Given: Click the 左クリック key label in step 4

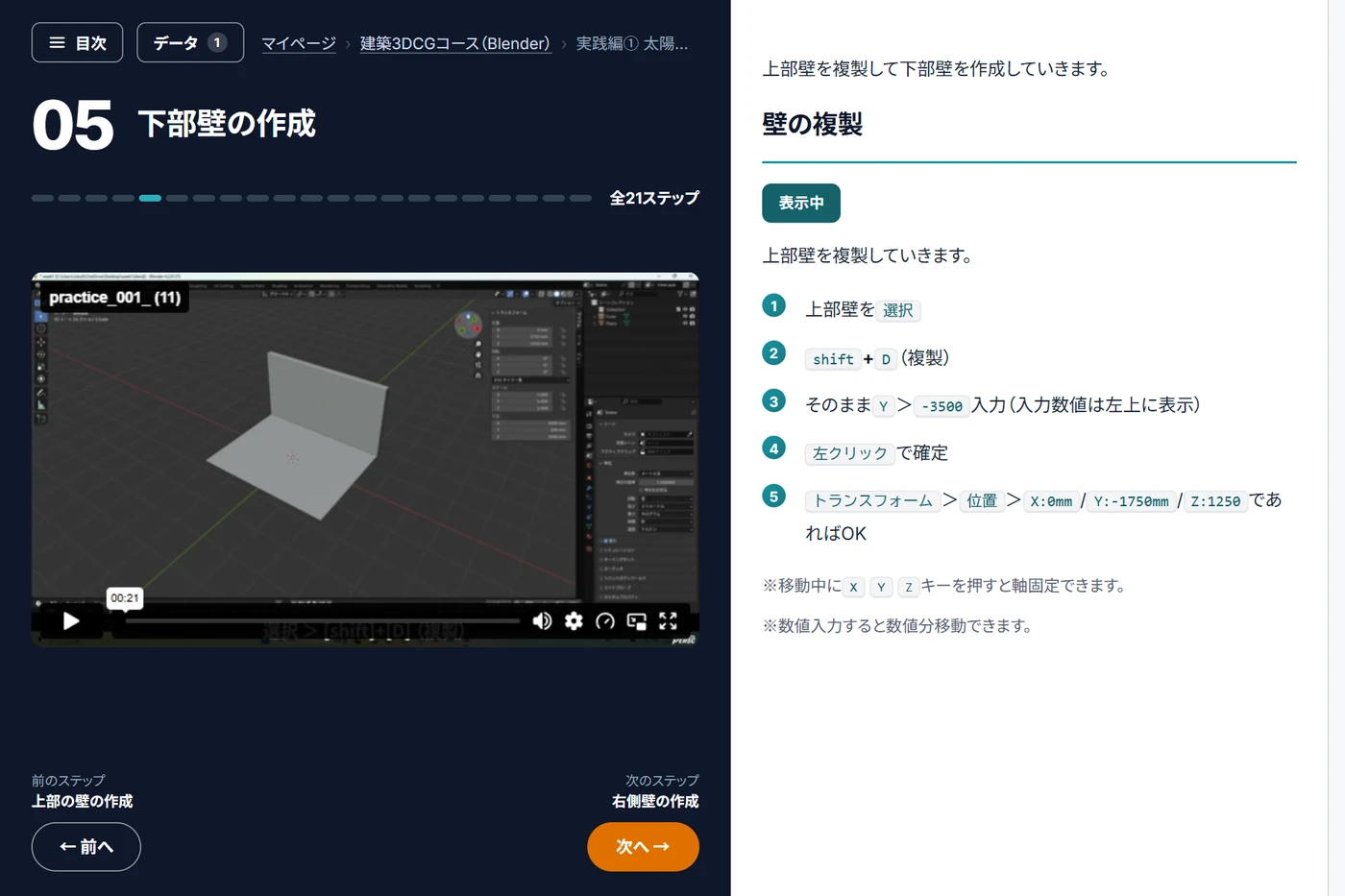Looking at the screenshot, I should pyautogui.click(x=850, y=453).
